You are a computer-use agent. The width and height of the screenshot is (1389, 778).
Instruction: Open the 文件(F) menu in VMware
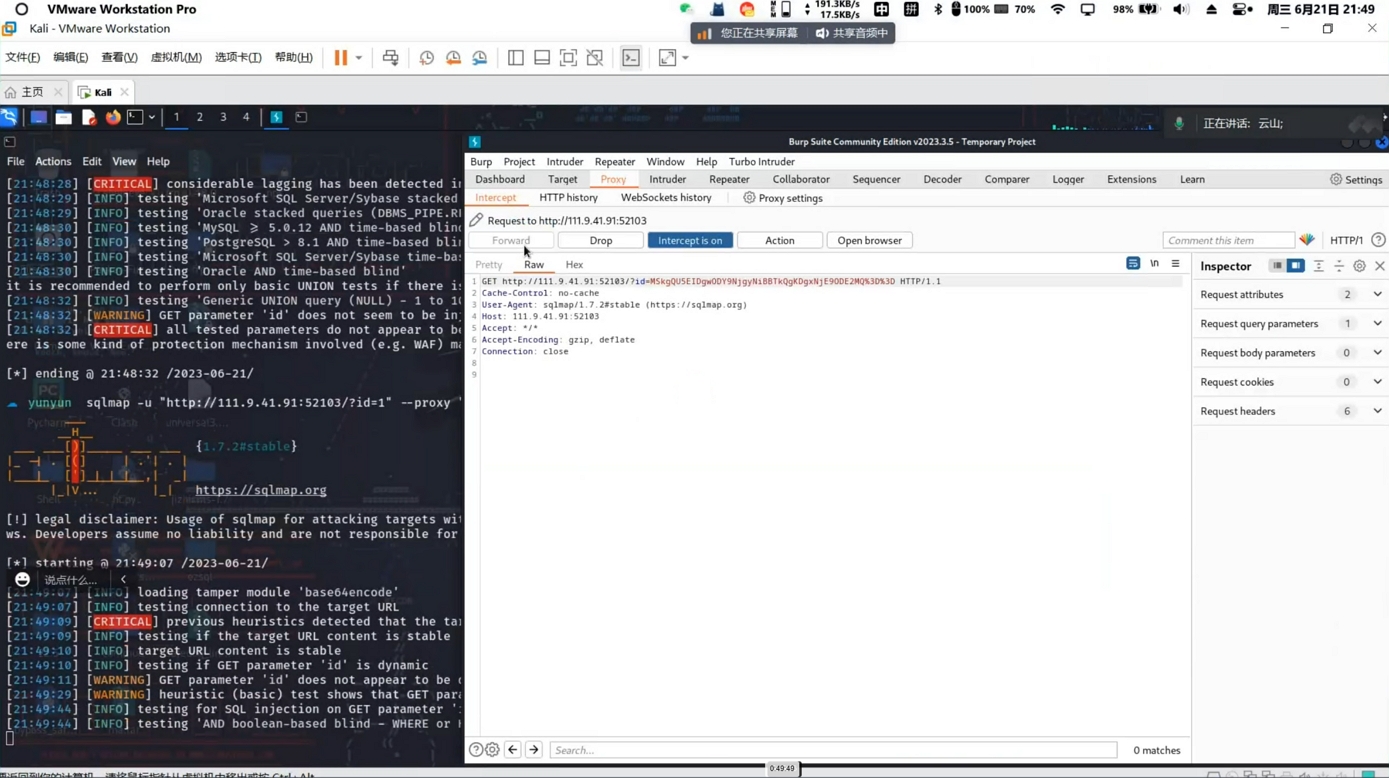pyautogui.click(x=23, y=58)
